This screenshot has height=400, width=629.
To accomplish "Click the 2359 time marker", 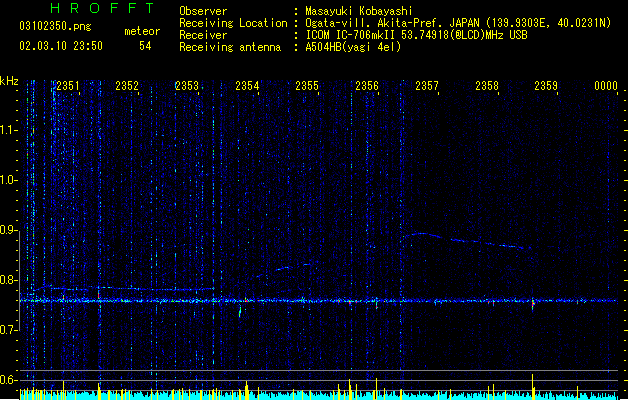I will pyautogui.click(x=546, y=86).
